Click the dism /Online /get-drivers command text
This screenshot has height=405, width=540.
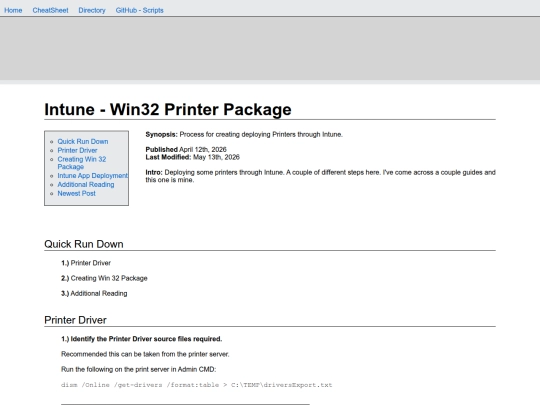point(196,385)
